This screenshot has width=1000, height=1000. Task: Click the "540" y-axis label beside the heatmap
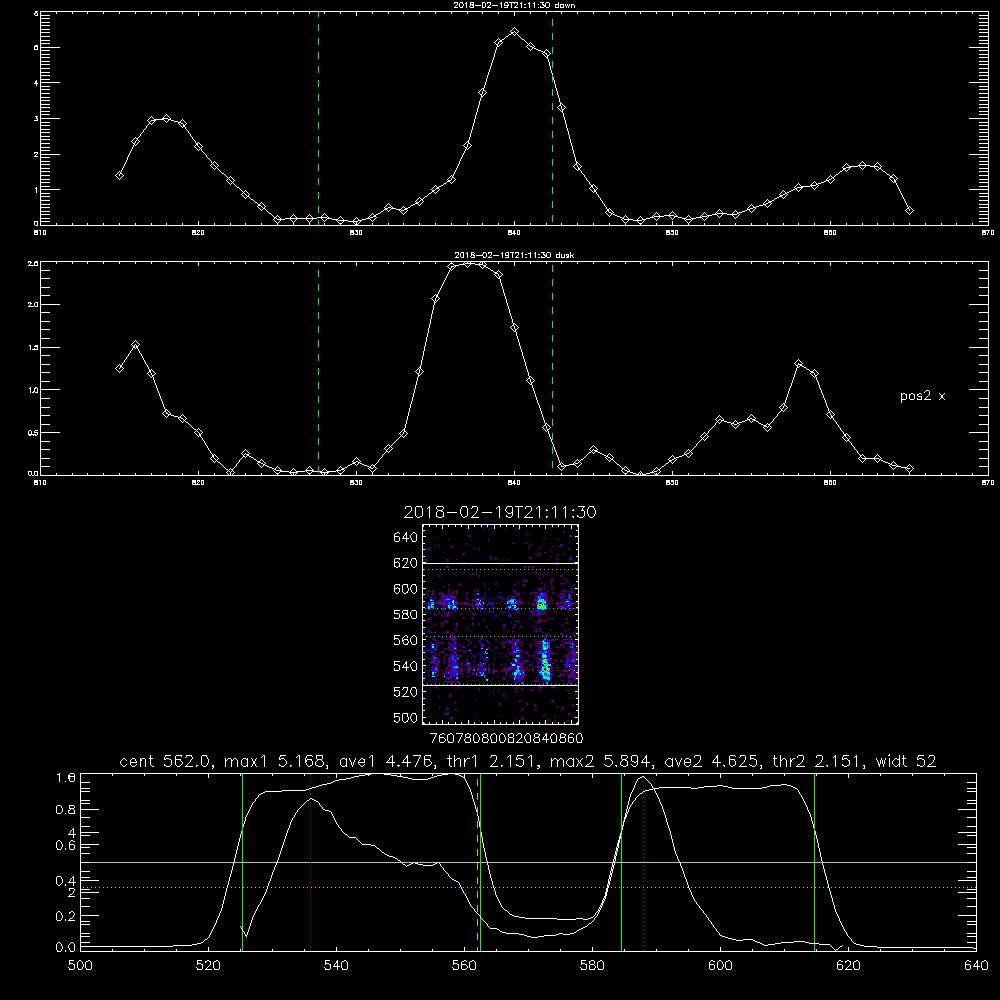(406, 666)
